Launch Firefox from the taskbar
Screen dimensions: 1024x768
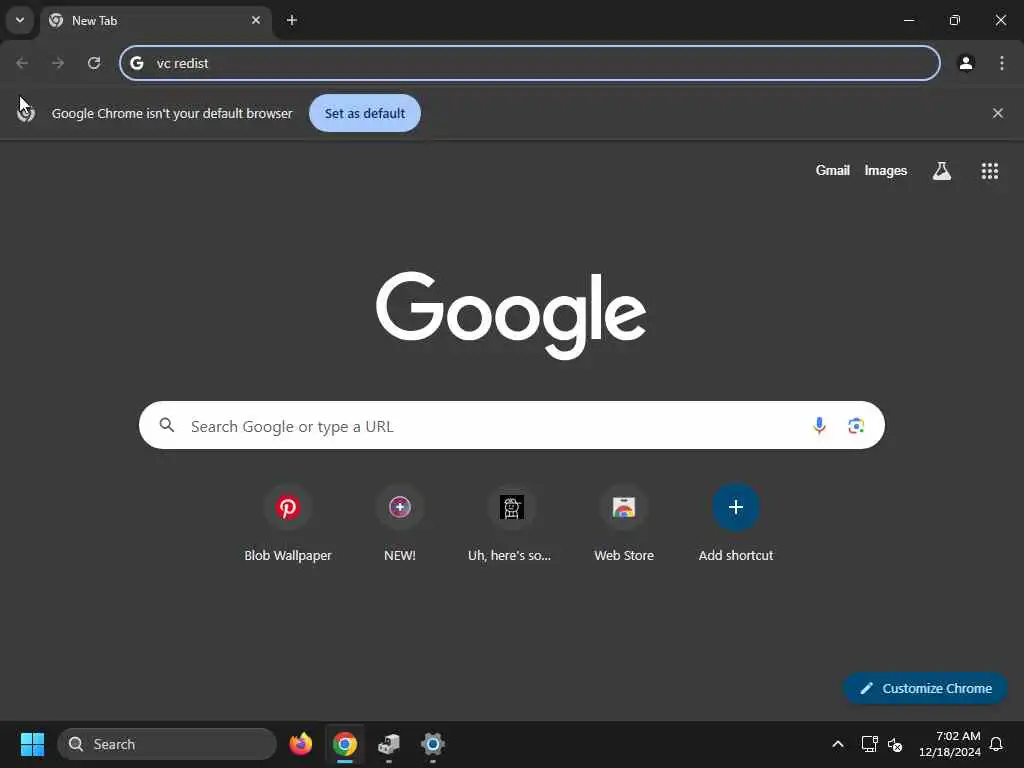(x=300, y=744)
